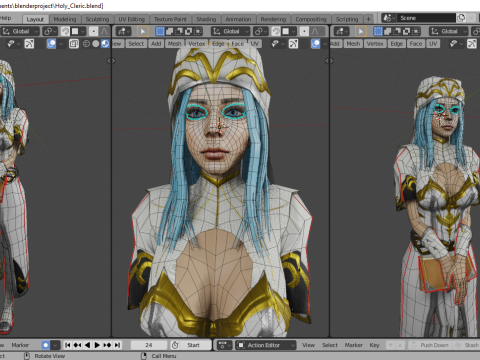The height and width of the screenshot is (360, 480).
Task: Switch to the Sculpting workspace tab
Action: click(97, 19)
